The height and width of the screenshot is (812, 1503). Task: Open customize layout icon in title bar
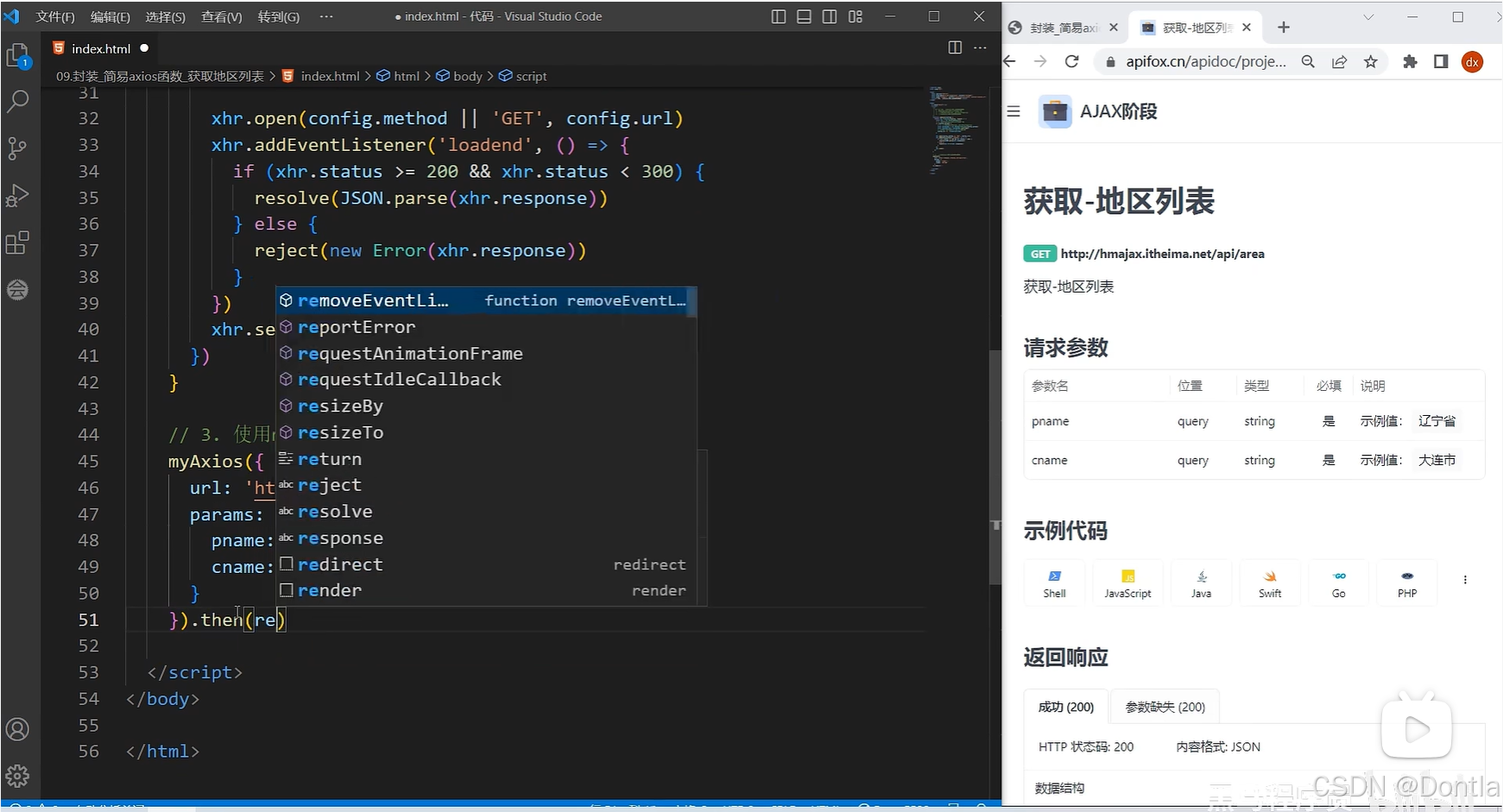[856, 16]
